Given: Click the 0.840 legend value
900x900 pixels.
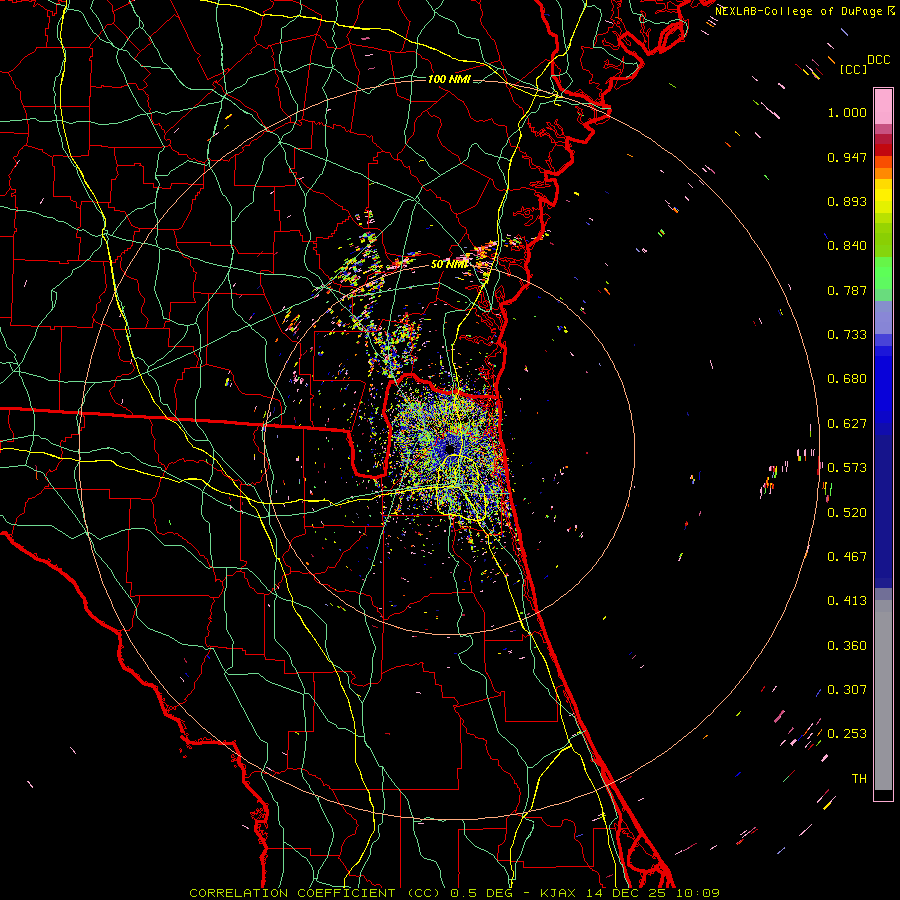Looking at the screenshot, I should tap(847, 246).
